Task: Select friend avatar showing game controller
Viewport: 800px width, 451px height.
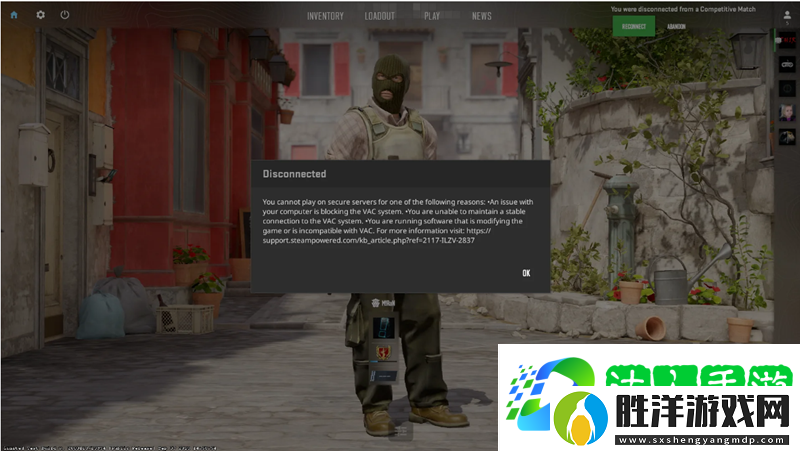Action: tap(787, 64)
